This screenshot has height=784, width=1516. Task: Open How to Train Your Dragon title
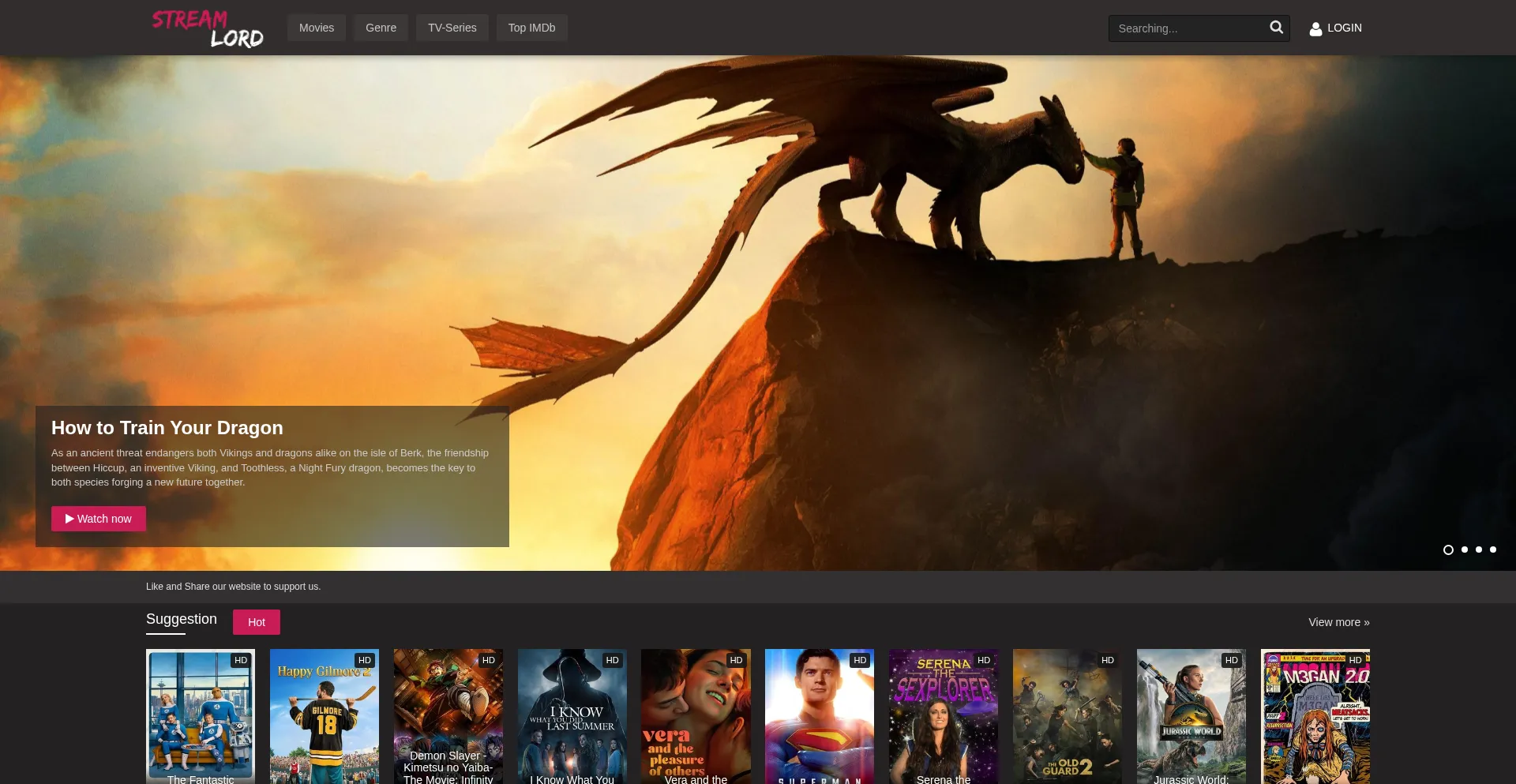[x=167, y=427]
